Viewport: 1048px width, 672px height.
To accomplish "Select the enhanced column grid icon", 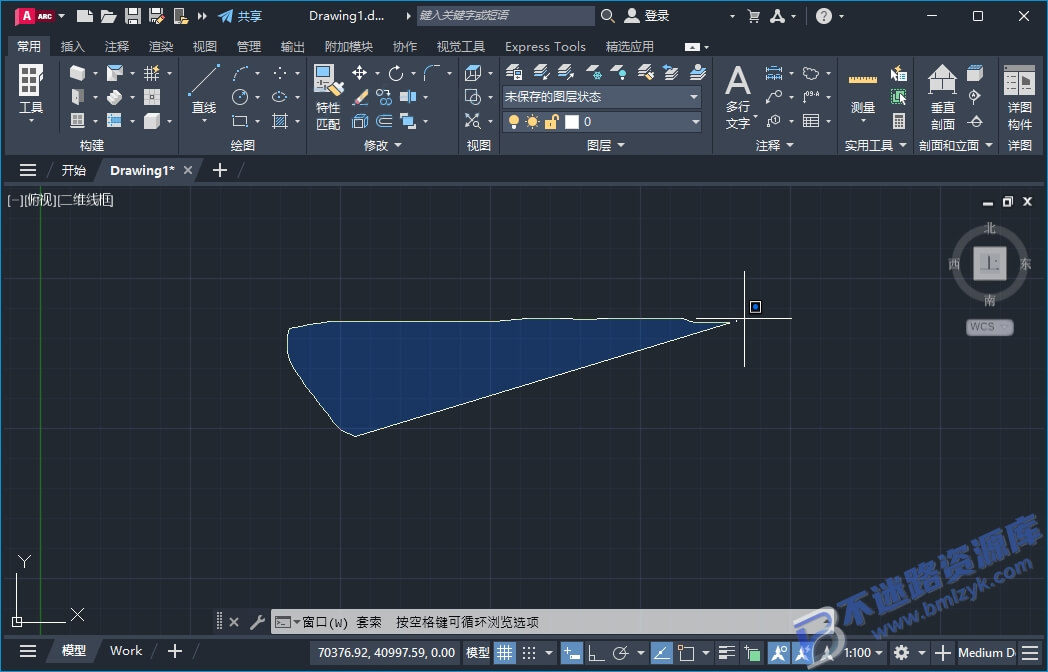I will click(x=152, y=72).
